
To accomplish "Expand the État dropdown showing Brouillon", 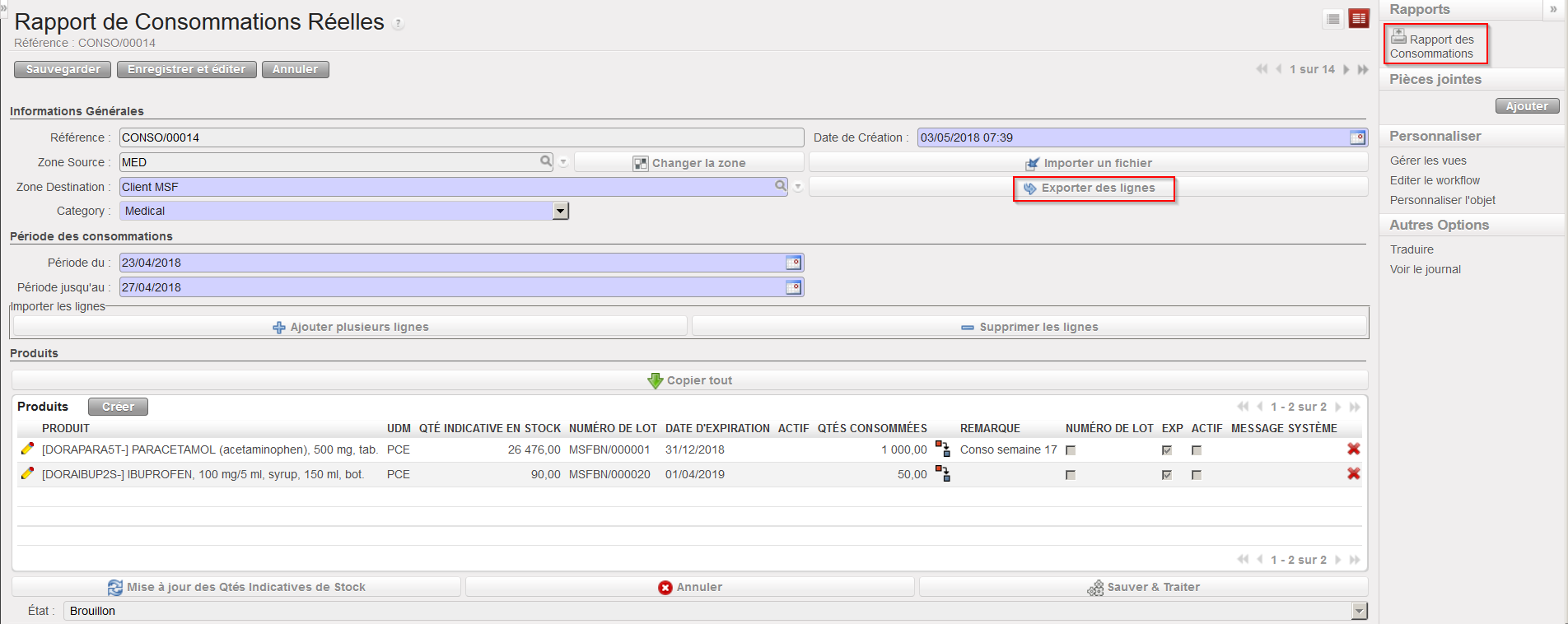I will [x=1359, y=611].
